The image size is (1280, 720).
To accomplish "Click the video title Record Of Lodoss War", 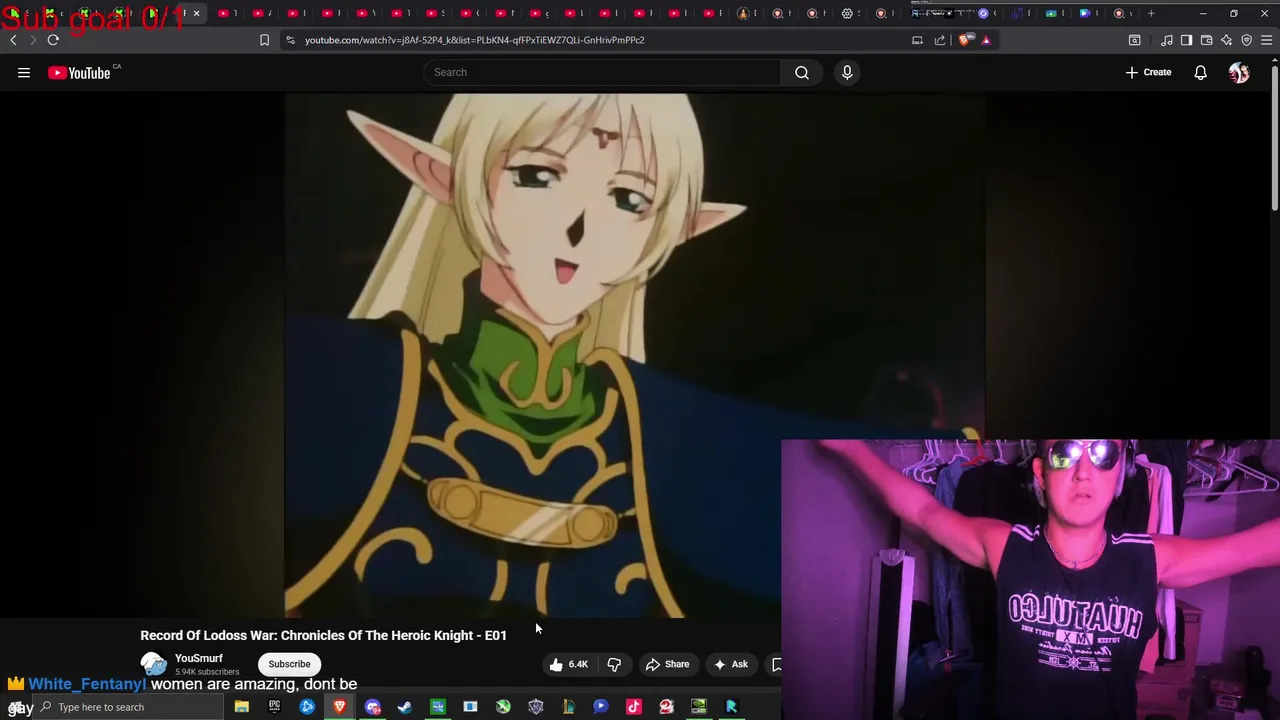I will pyautogui.click(x=323, y=635).
